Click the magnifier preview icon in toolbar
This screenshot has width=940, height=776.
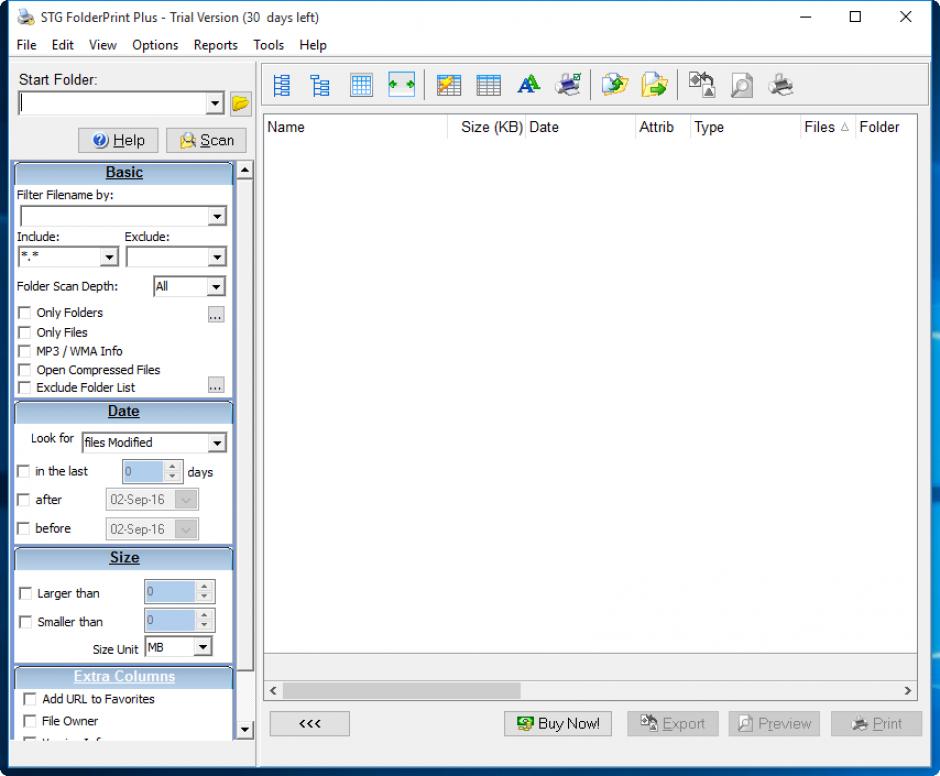click(x=742, y=85)
